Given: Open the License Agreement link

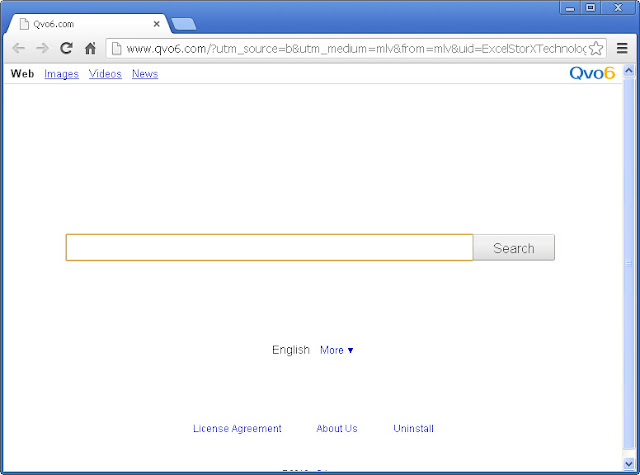Looking at the screenshot, I should pos(237,428).
